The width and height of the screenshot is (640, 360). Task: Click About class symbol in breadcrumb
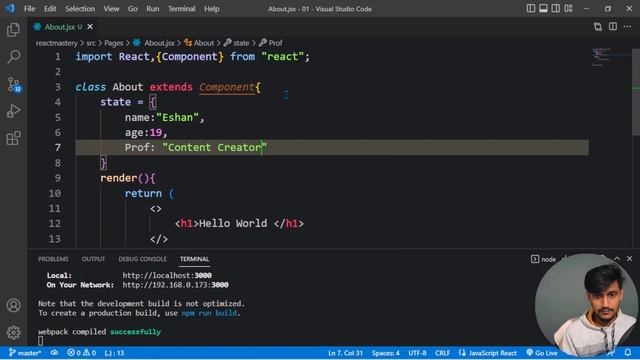[x=199, y=43]
